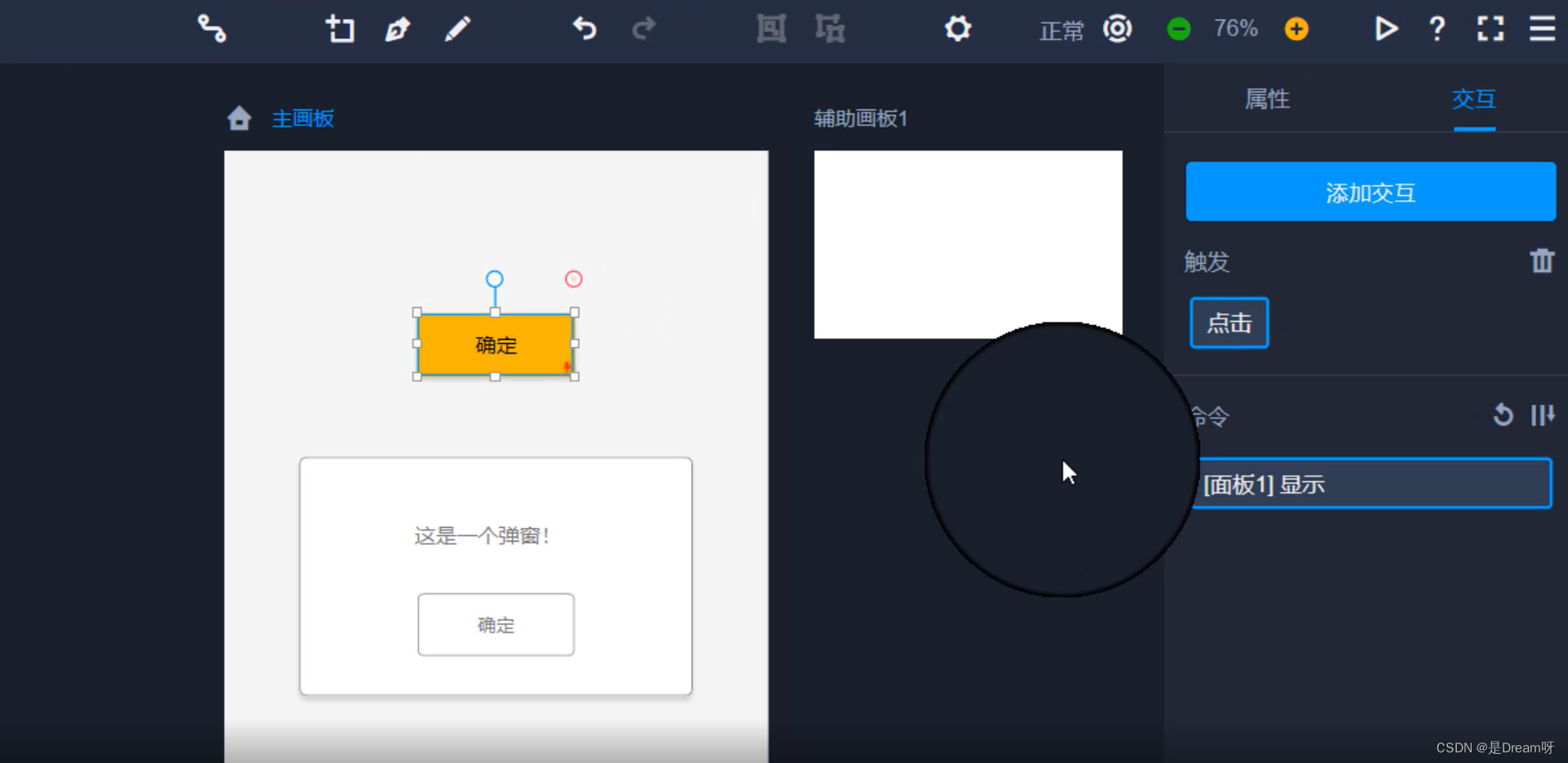The height and width of the screenshot is (763, 1568).
Task: Click the 添加交互 button
Action: [1370, 191]
